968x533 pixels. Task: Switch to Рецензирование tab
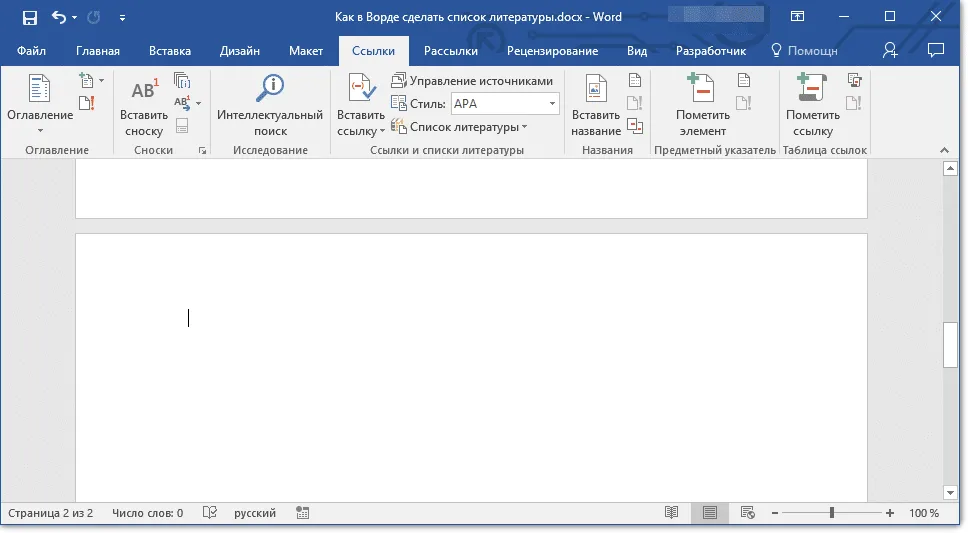(x=553, y=51)
